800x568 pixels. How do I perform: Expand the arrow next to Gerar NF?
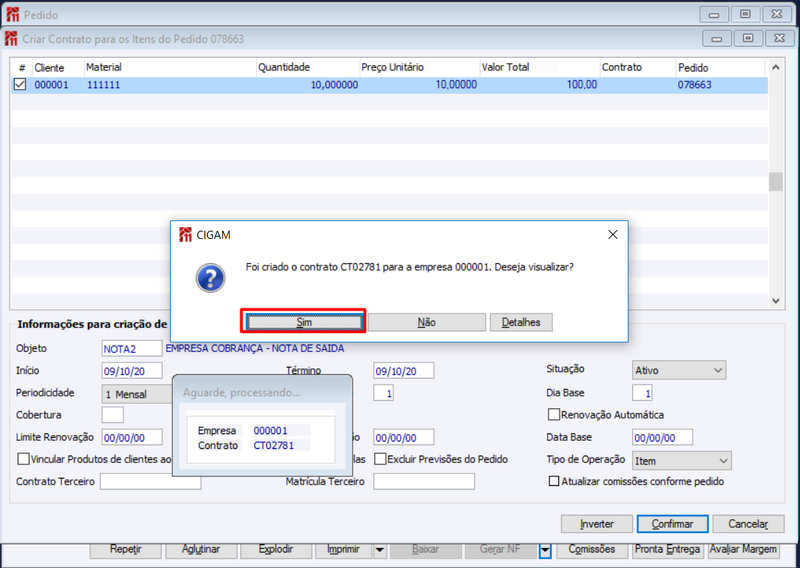click(x=545, y=550)
